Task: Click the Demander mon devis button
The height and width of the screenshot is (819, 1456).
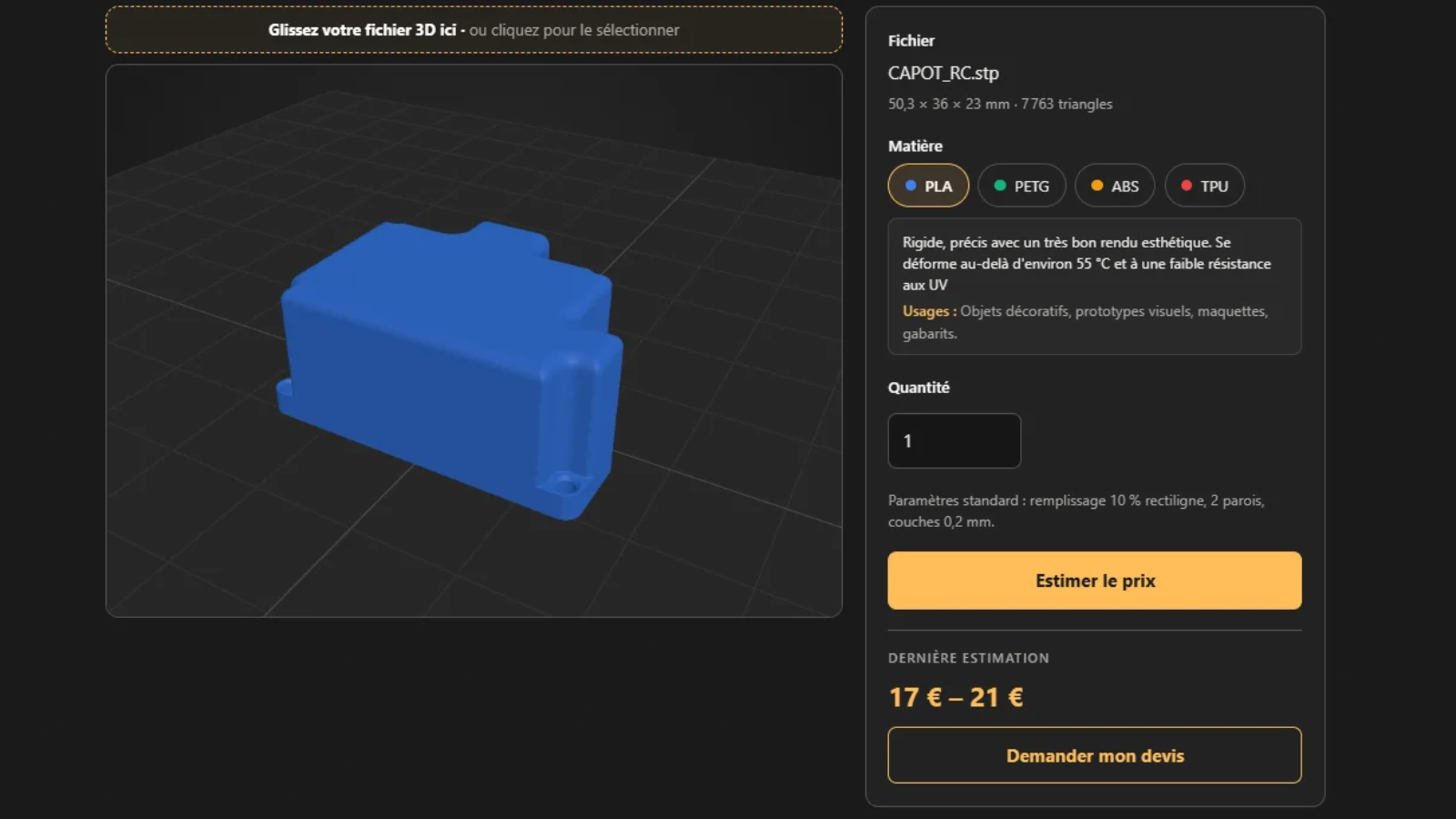Action: click(x=1095, y=755)
